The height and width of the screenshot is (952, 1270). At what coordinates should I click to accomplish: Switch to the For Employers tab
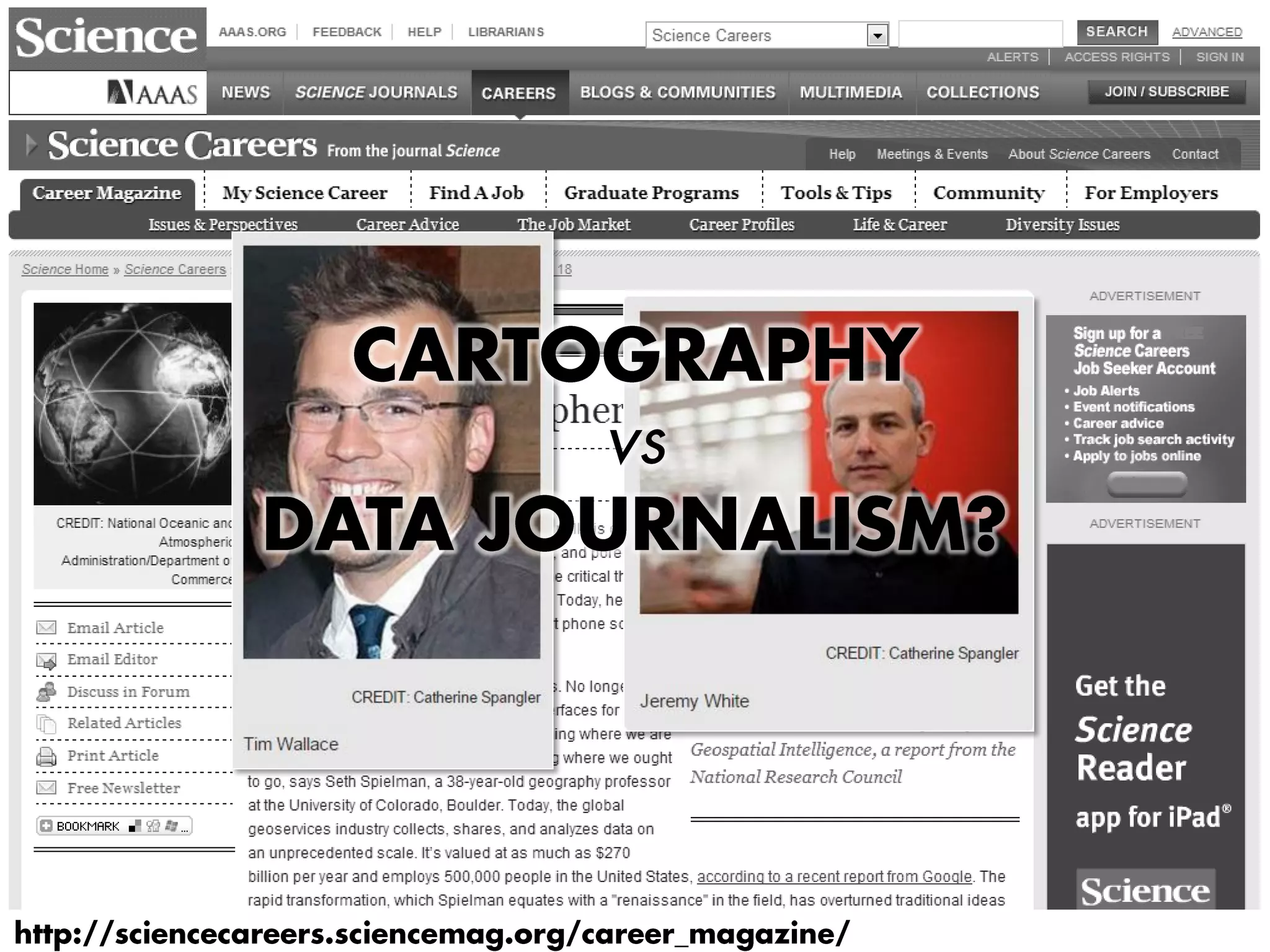(1151, 193)
